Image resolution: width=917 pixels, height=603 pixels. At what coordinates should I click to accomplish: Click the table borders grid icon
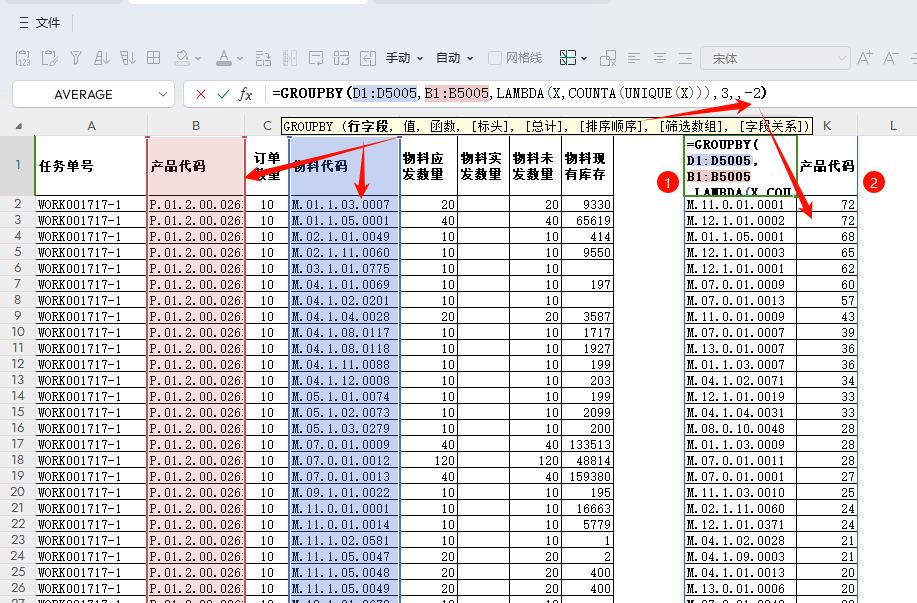pos(153,58)
